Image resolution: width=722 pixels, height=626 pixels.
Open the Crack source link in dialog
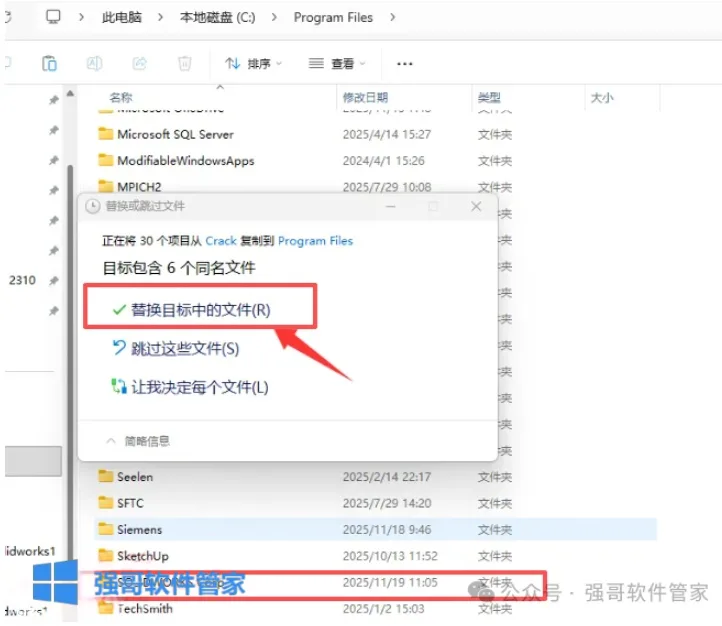click(x=221, y=241)
